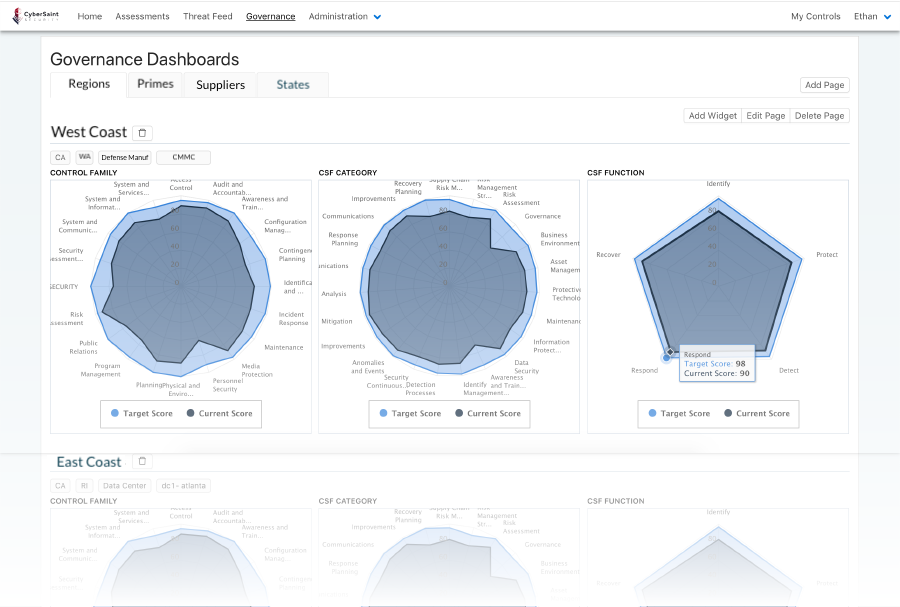This screenshot has width=900, height=607.
Task: Toggle Target Score legend in CSF Category chart
Action: [x=410, y=413]
